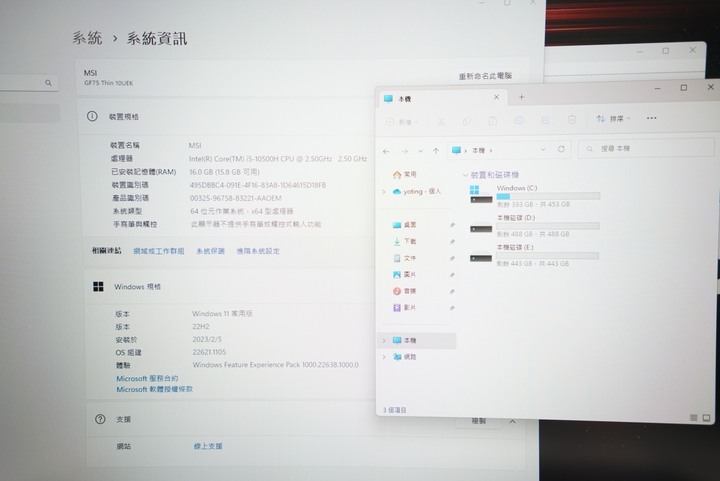Click the pin icon next to 影片
The width and height of the screenshot is (720, 481).
(452, 308)
